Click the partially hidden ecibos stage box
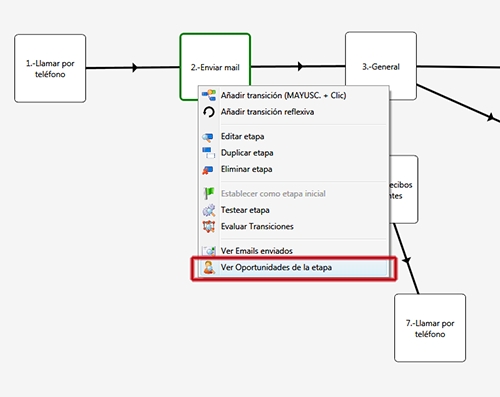The height and width of the screenshot is (397, 500). 404,189
